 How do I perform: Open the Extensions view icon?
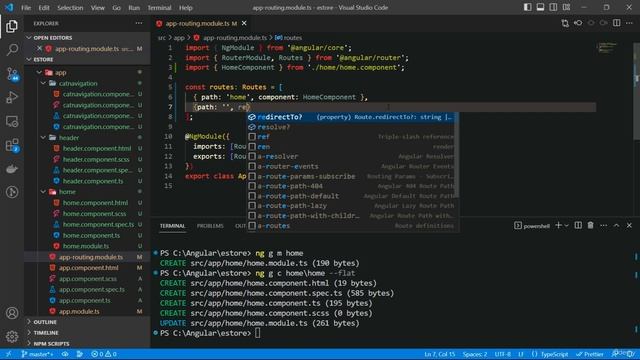[12, 145]
